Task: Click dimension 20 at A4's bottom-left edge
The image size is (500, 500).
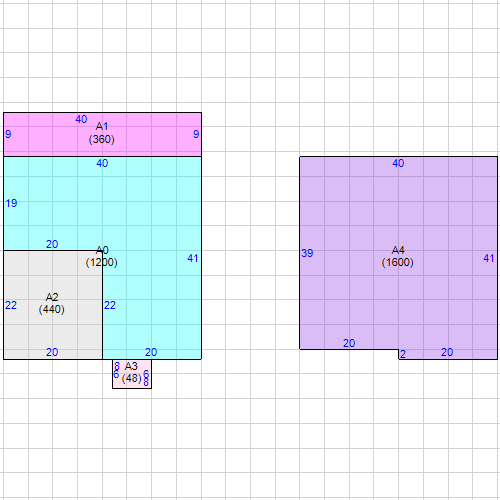Action: tap(349, 343)
